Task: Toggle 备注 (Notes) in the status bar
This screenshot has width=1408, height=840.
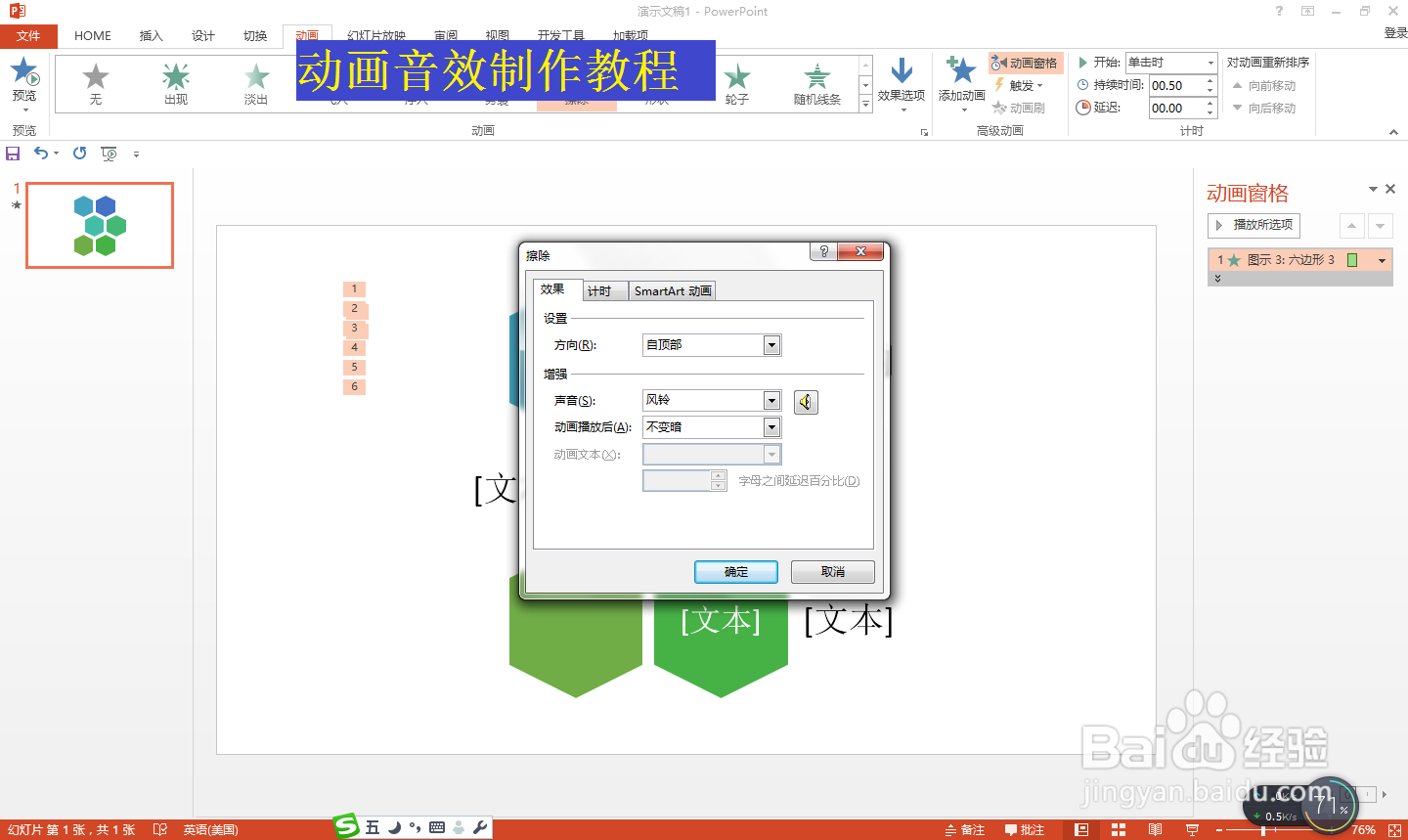Action: click(964, 828)
